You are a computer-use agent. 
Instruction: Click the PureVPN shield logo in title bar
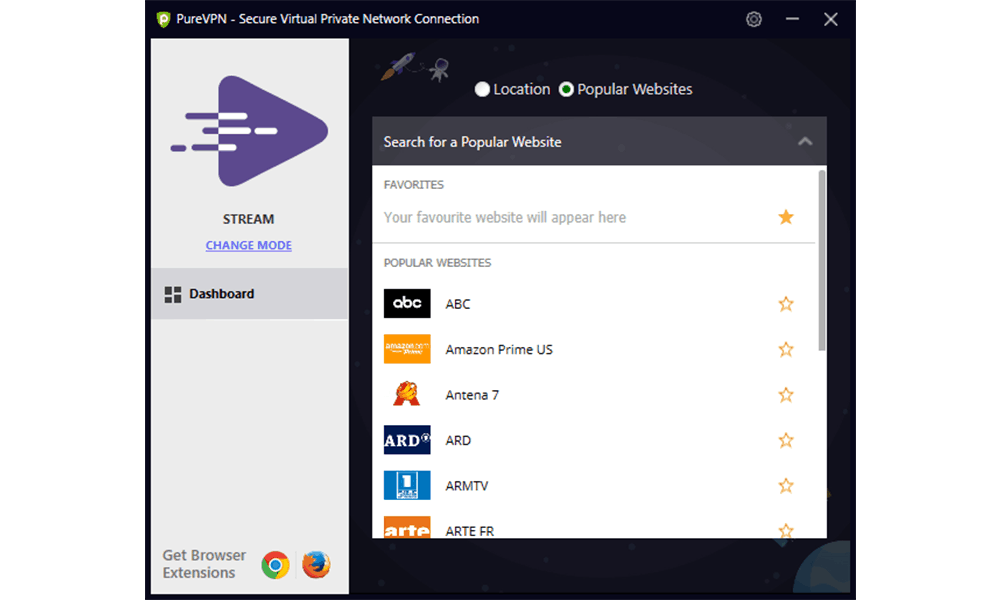tap(163, 19)
